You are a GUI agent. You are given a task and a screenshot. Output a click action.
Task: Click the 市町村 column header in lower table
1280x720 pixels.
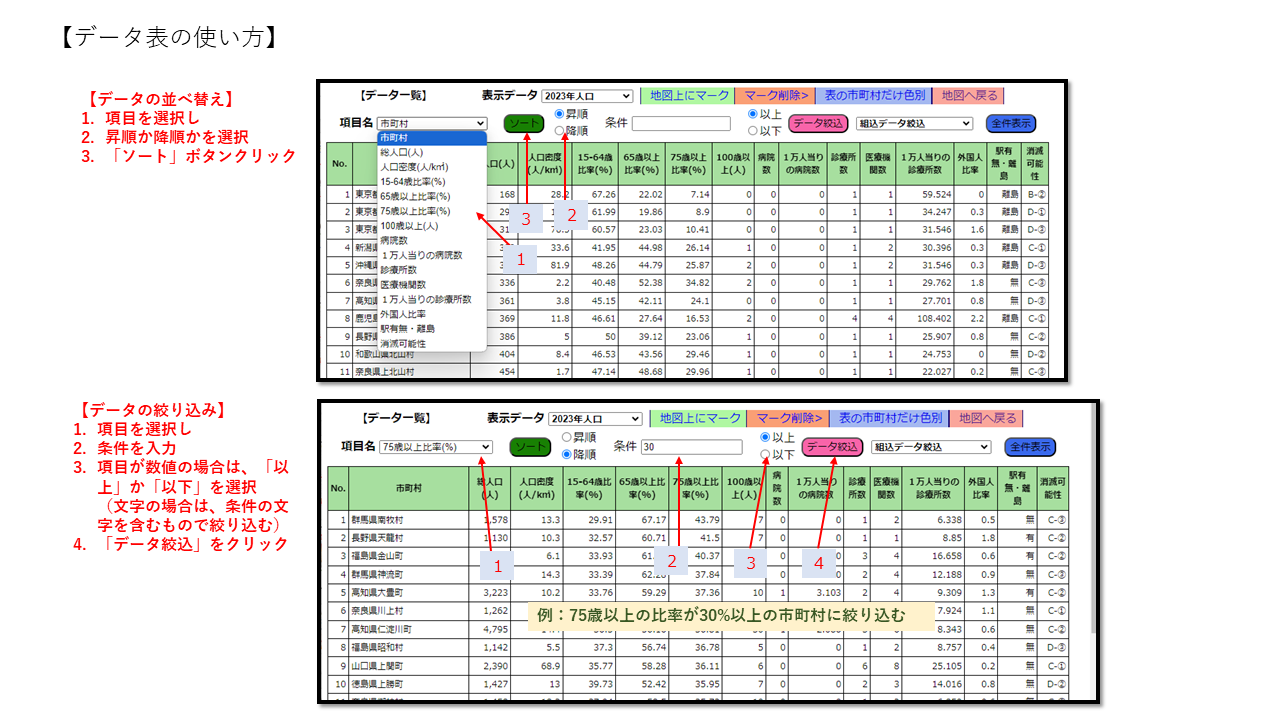407,488
